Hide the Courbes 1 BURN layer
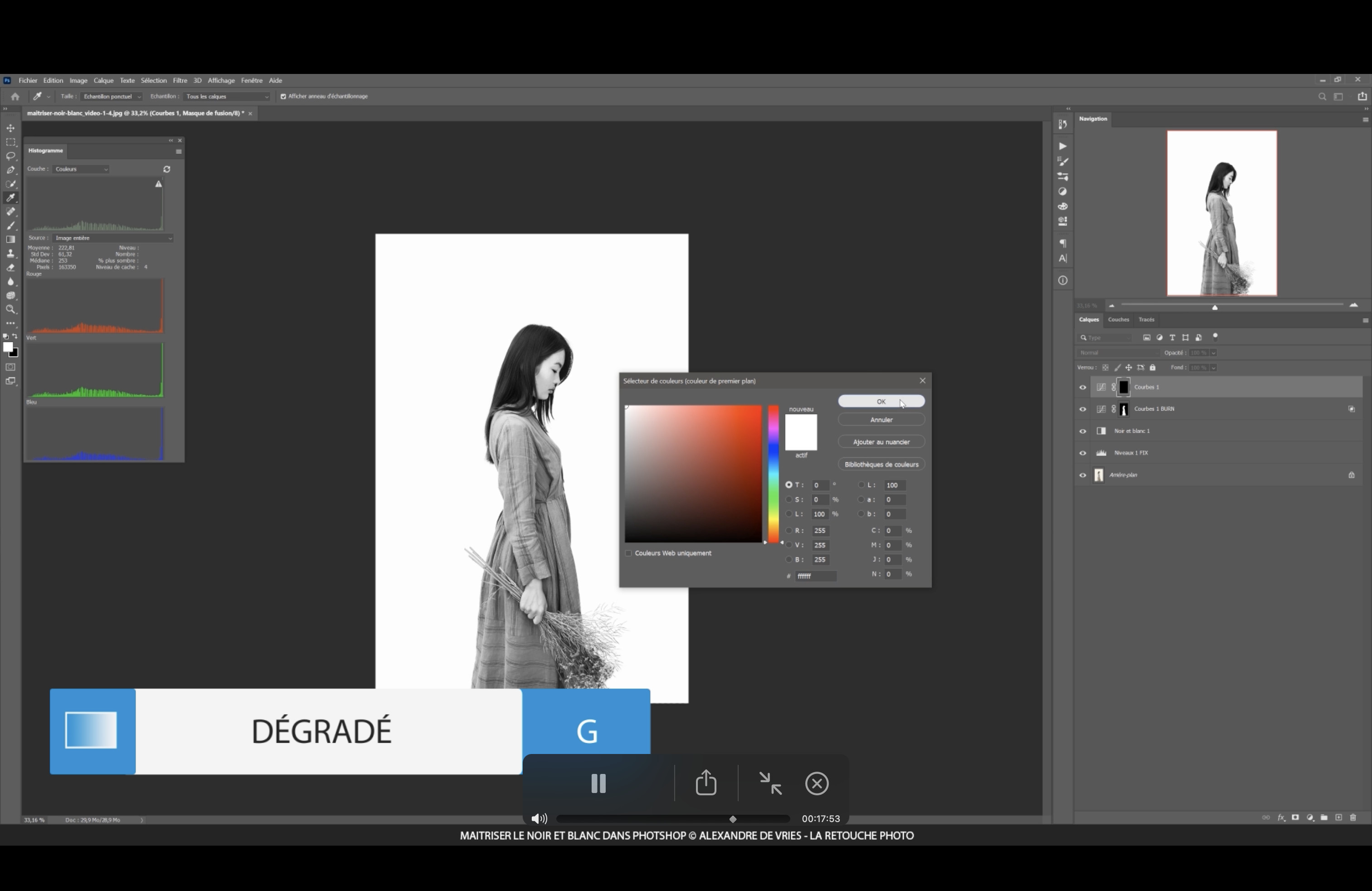The image size is (1372, 891). [1082, 409]
